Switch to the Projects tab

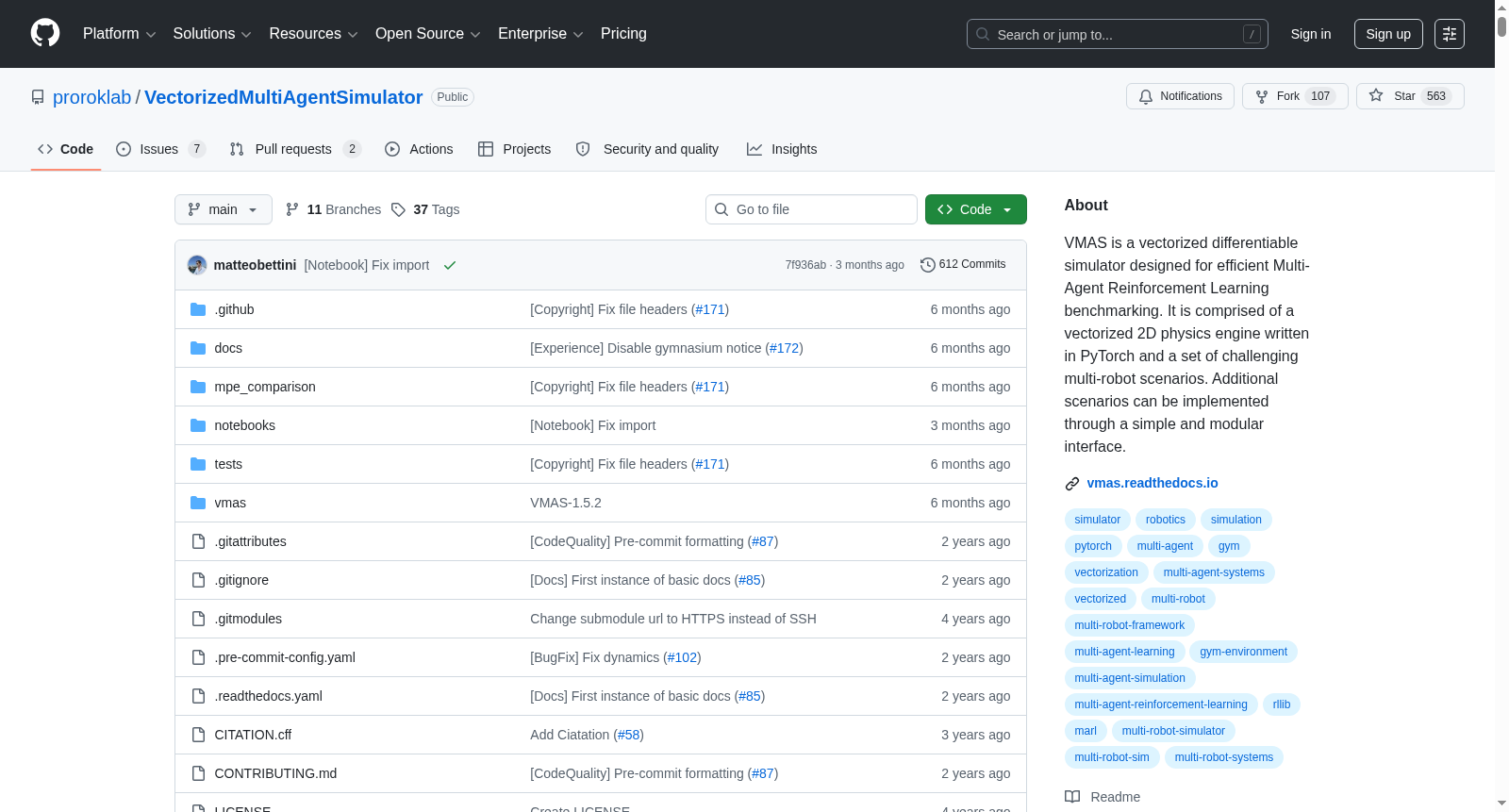[x=515, y=149]
